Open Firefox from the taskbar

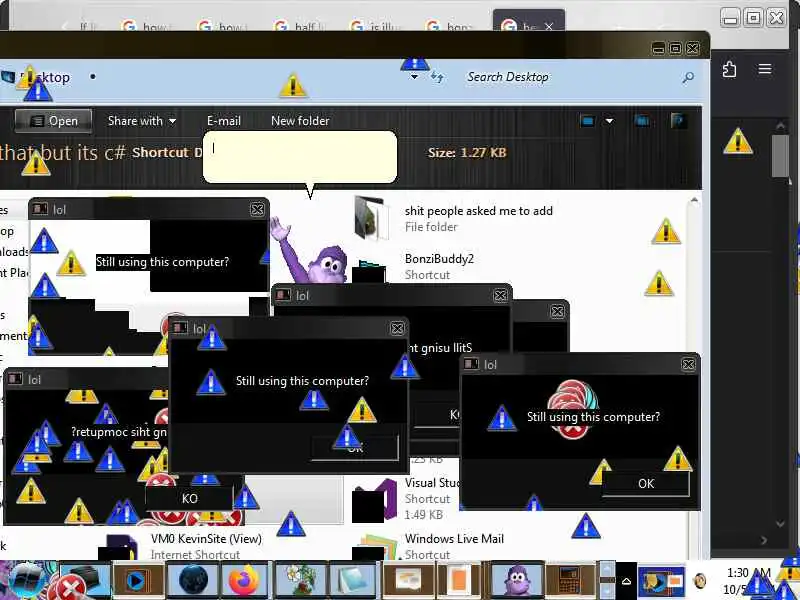tap(243, 580)
